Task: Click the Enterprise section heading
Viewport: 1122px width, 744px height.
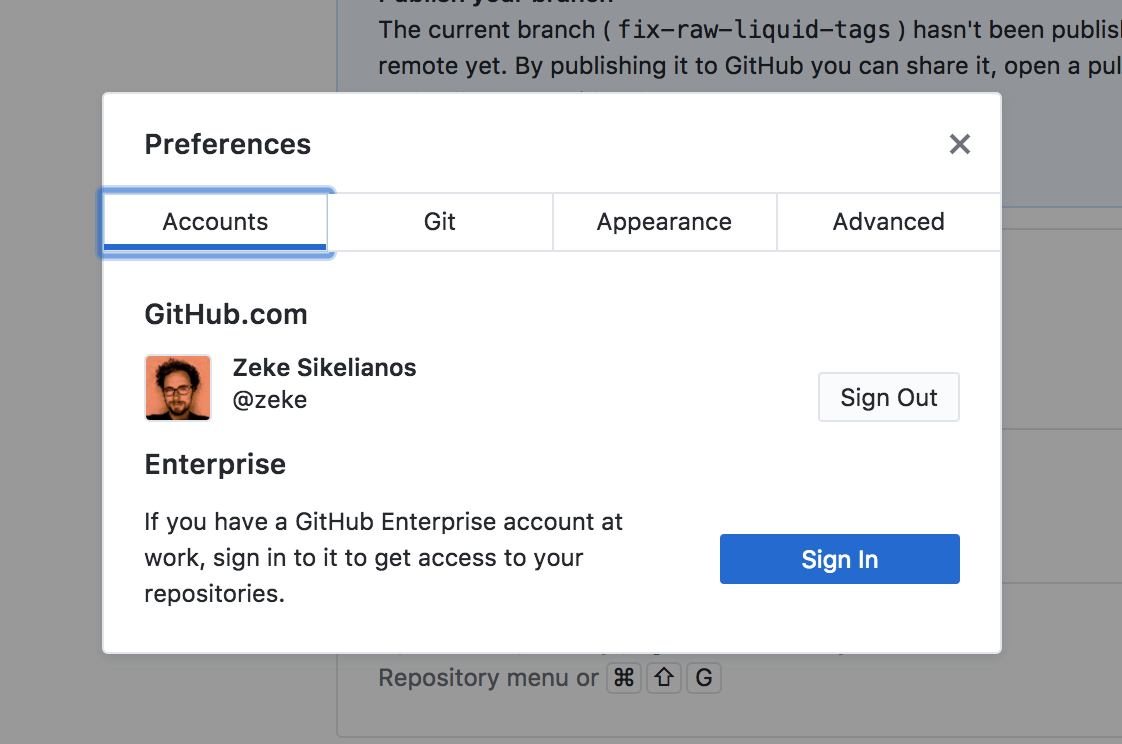Action: [x=214, y=464]
